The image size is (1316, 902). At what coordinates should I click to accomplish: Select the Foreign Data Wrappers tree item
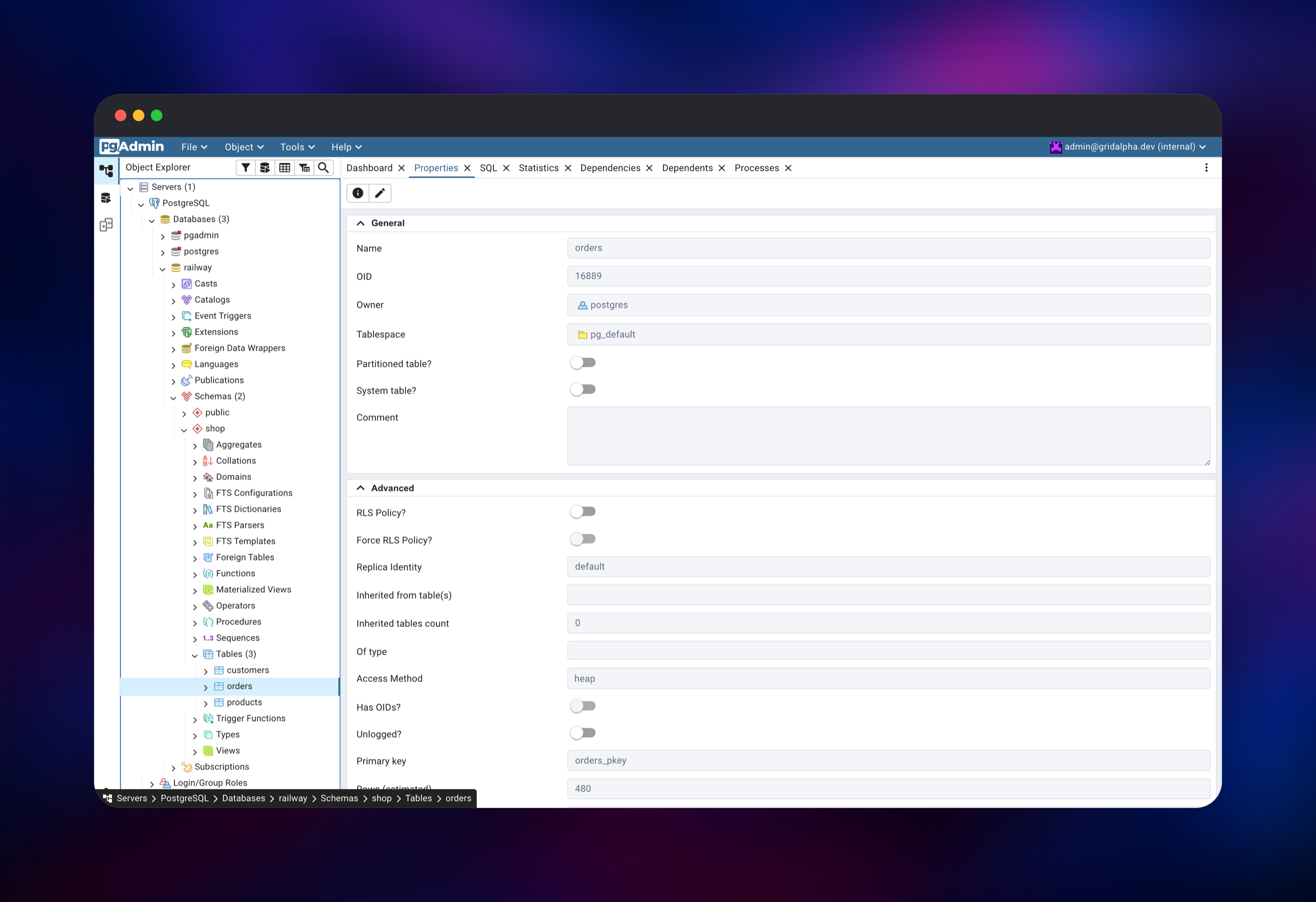(240, 348)
